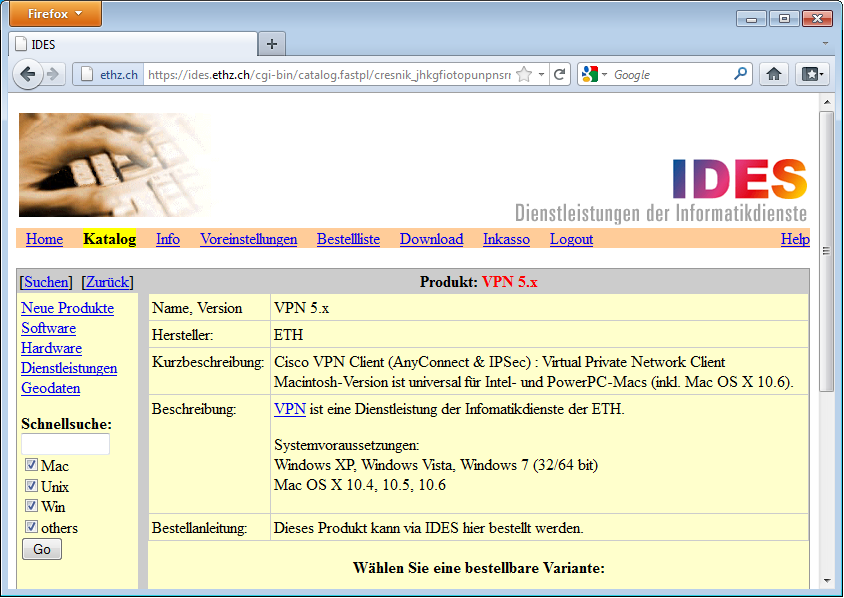Reload the page with the refresh icon
Screen dimensions: 844x598
(560, 74)
